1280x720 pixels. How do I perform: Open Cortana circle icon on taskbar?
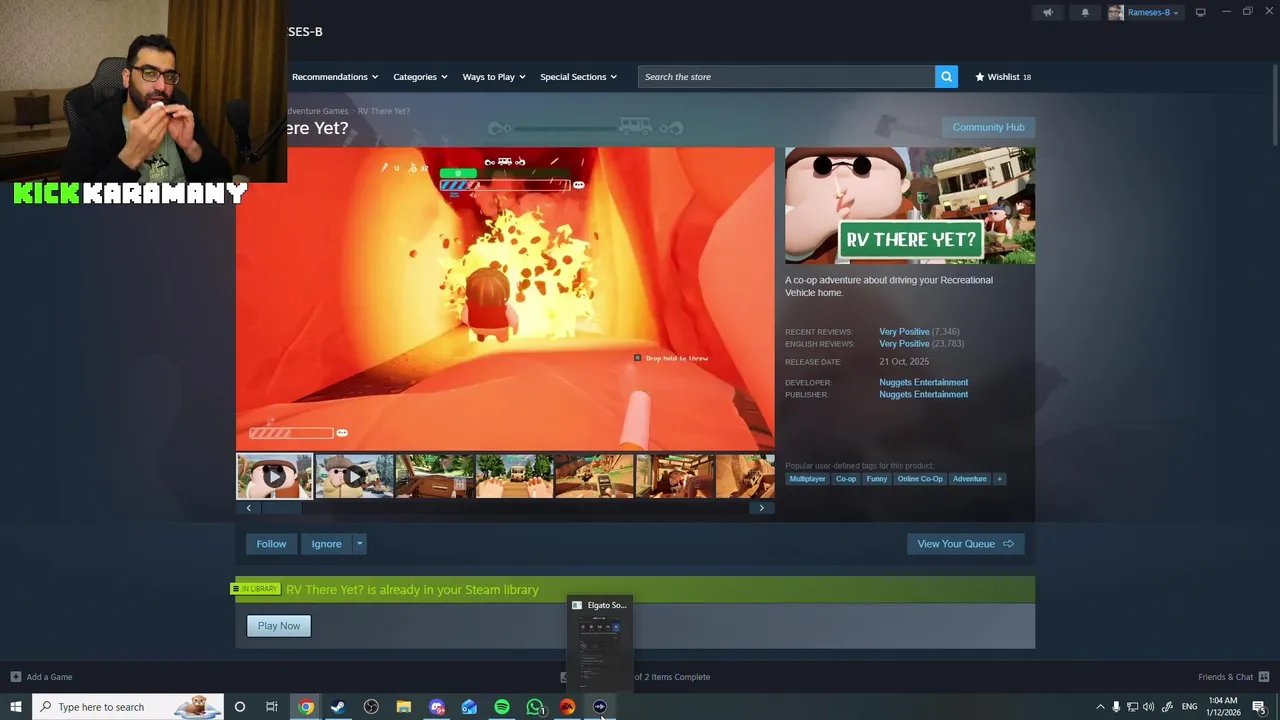[239, 707]
